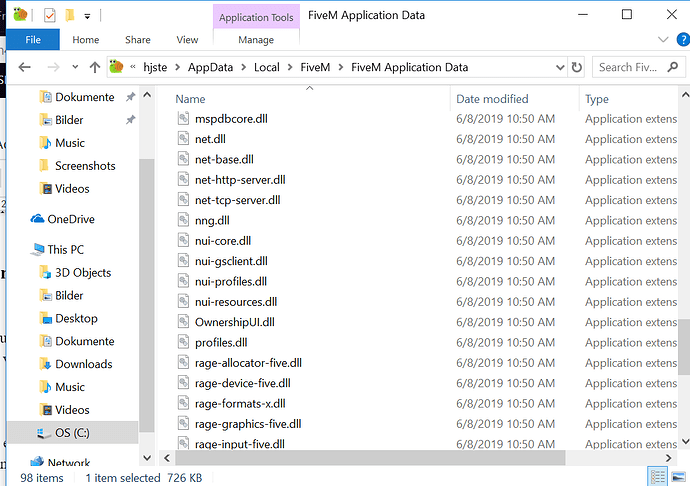Open the address bar history dropdown
The height and width of the screenshot is (486, 690).
[x=560, y=67]
